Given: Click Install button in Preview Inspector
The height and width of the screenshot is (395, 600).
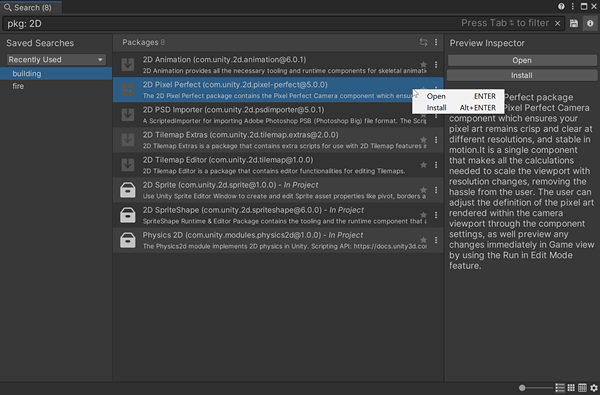Looking at the screenshot, I should [x=522, y=75].
